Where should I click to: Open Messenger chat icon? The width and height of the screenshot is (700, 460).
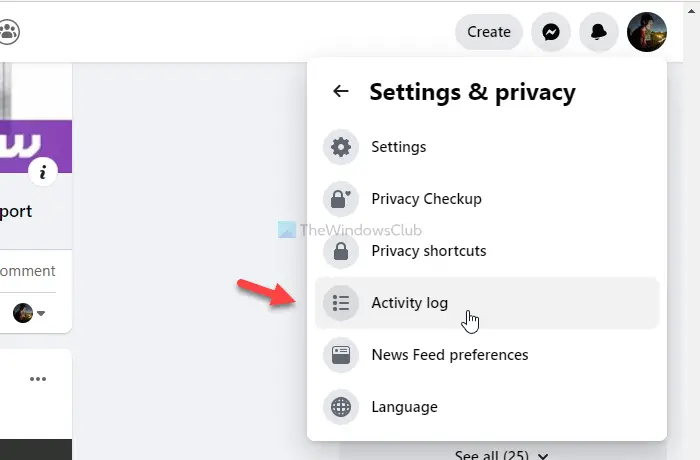point(550,32)
